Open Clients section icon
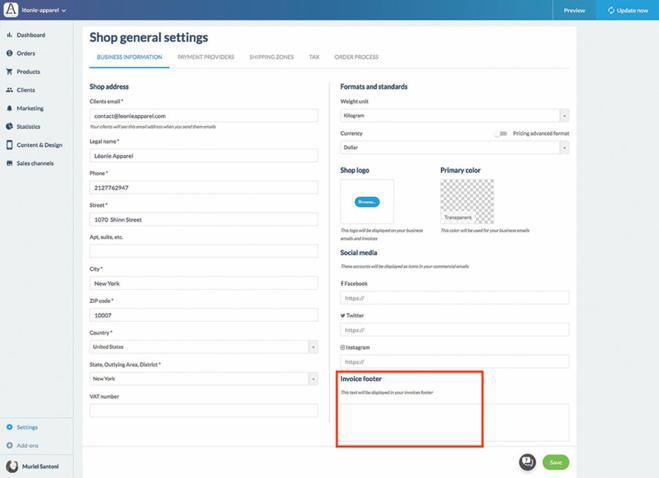Viewport: 659px width, 478px height. (x=9, y=90)
